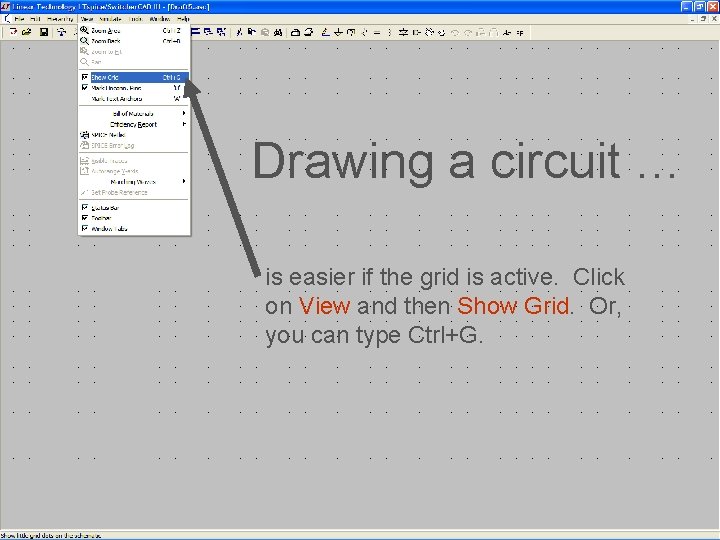Image resolution: width=720 pixels, height=540 pixels.
Task: Toggle Toolbar visibility option
Action: pos(134,218)
